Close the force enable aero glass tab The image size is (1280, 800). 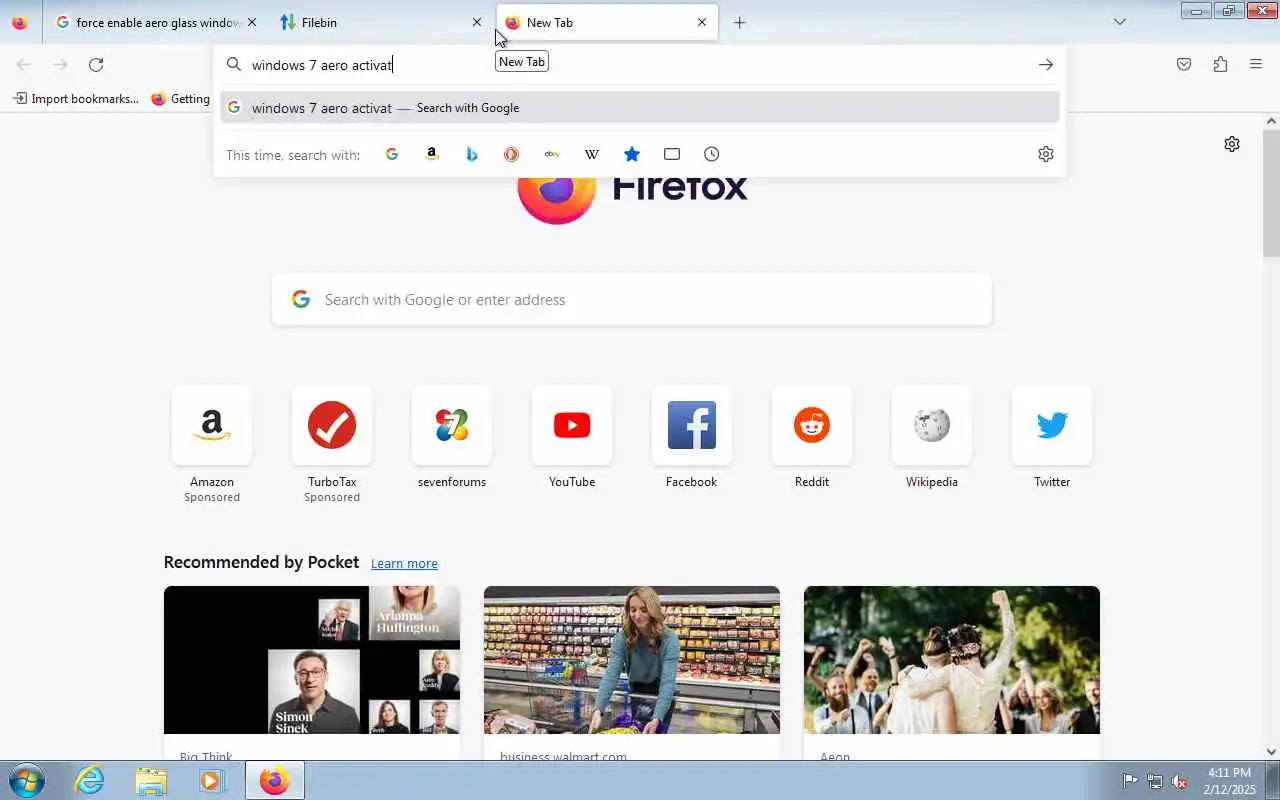coord(252,22)
